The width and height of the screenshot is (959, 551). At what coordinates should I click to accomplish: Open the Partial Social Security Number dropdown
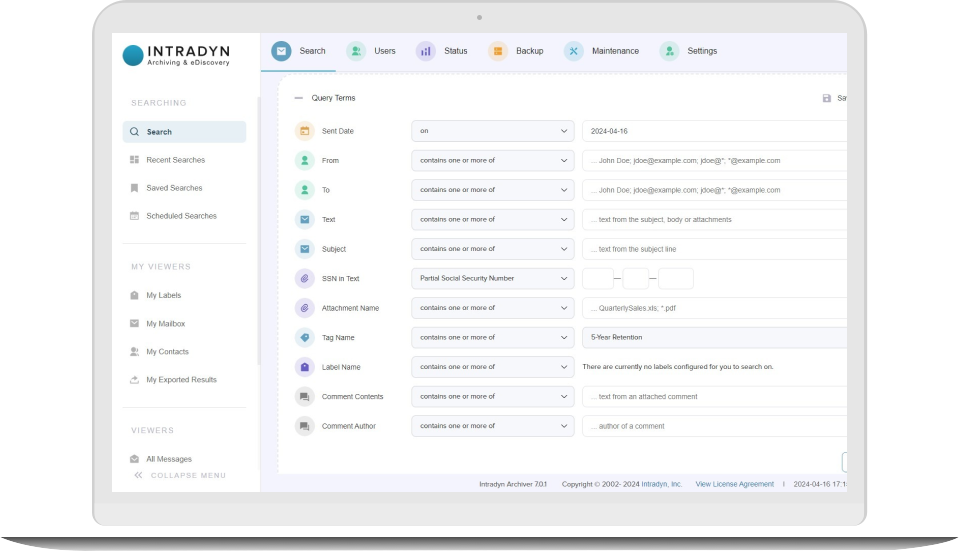tap(493, 278)
